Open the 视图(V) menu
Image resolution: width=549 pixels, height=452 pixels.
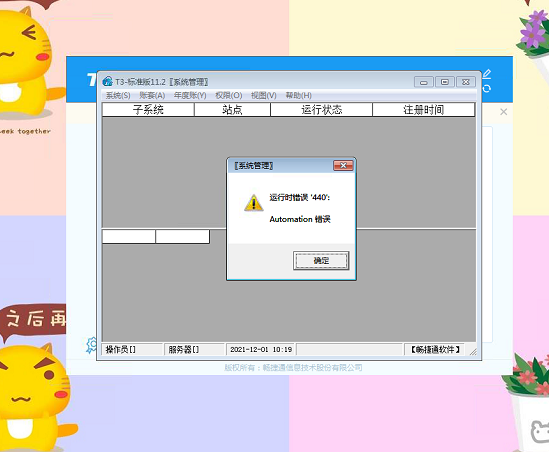pyautogui.click(x=264, y=95)
